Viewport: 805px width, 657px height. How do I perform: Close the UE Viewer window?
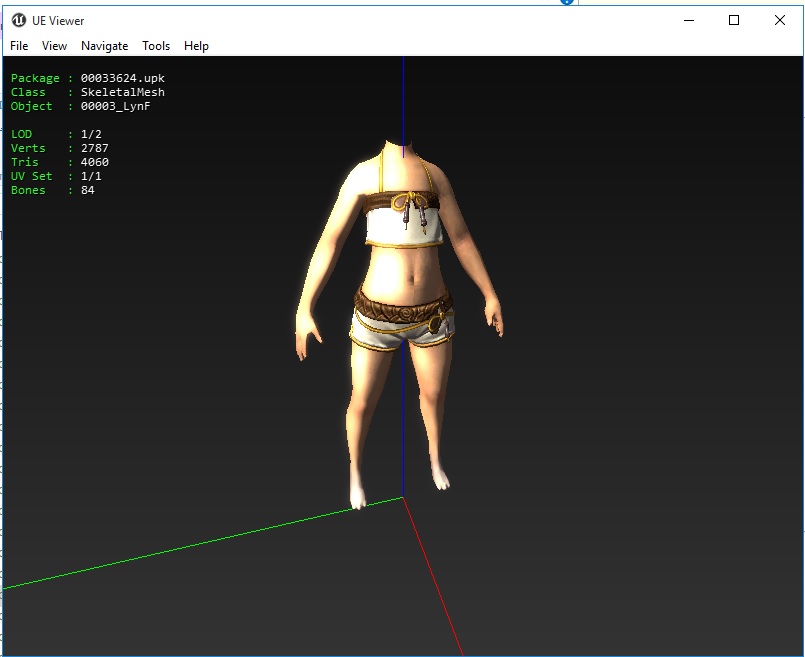(x=780, y=20)
